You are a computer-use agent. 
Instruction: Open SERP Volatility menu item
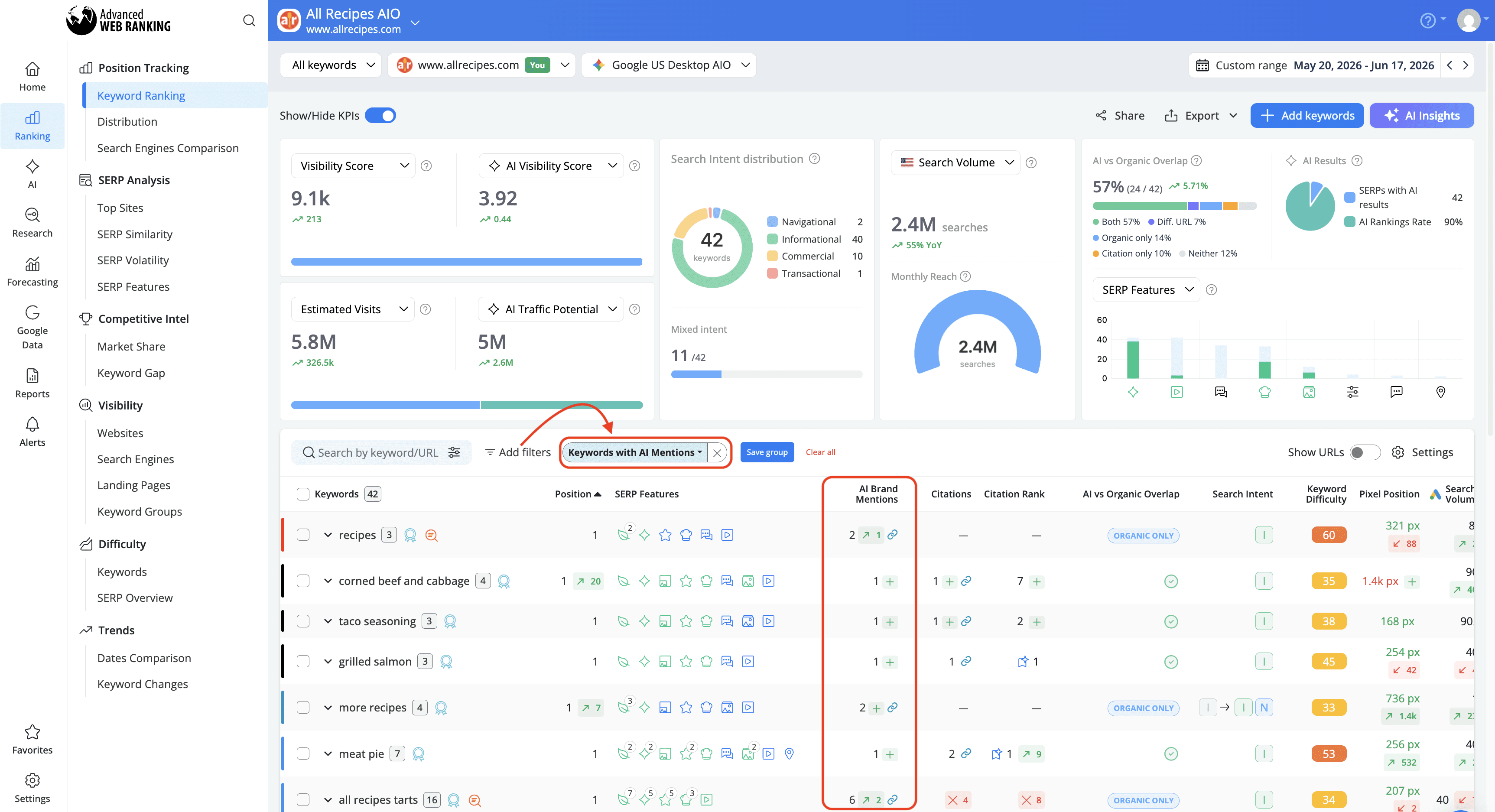133,260
